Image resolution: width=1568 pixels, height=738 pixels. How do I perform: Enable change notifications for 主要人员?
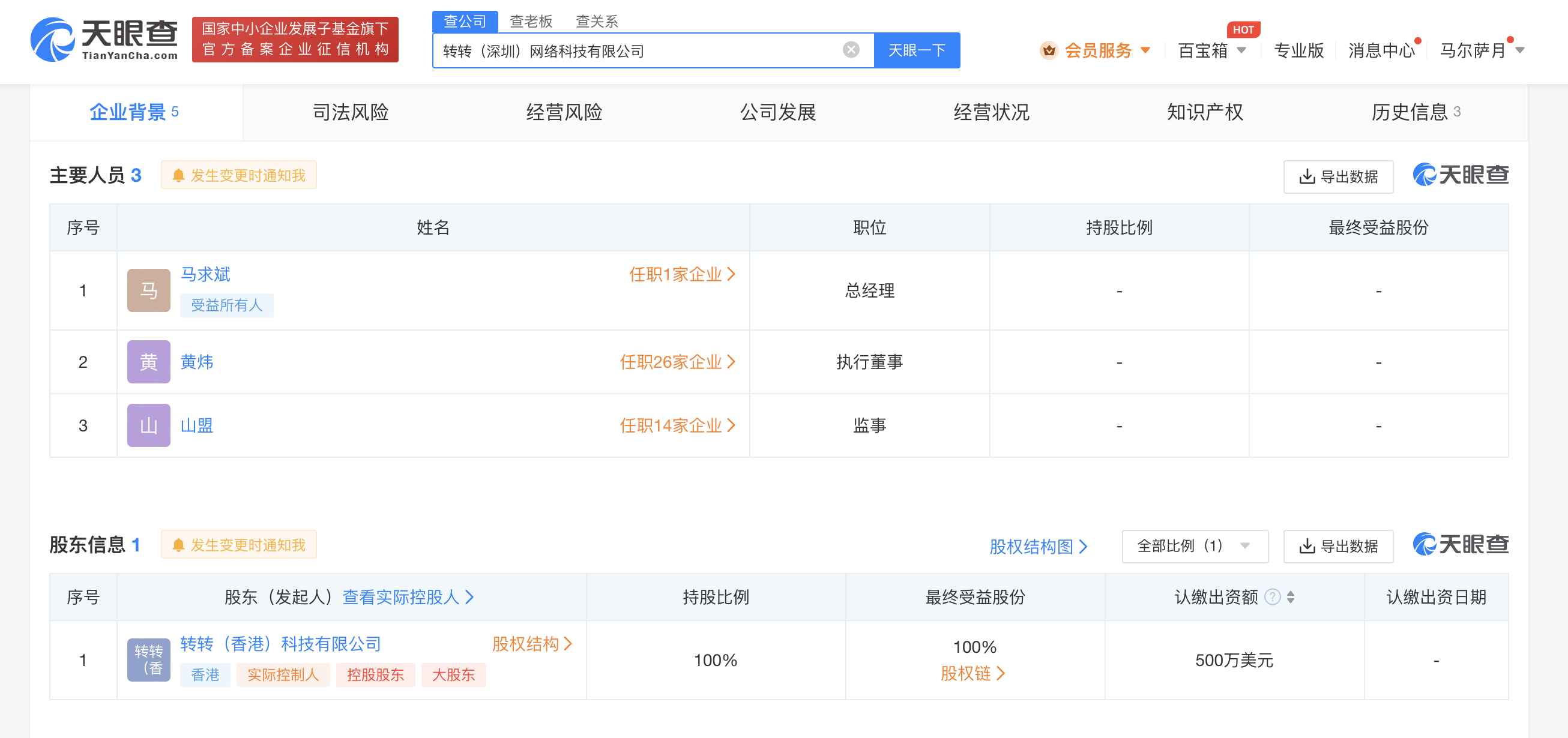(x=239, y=175)
